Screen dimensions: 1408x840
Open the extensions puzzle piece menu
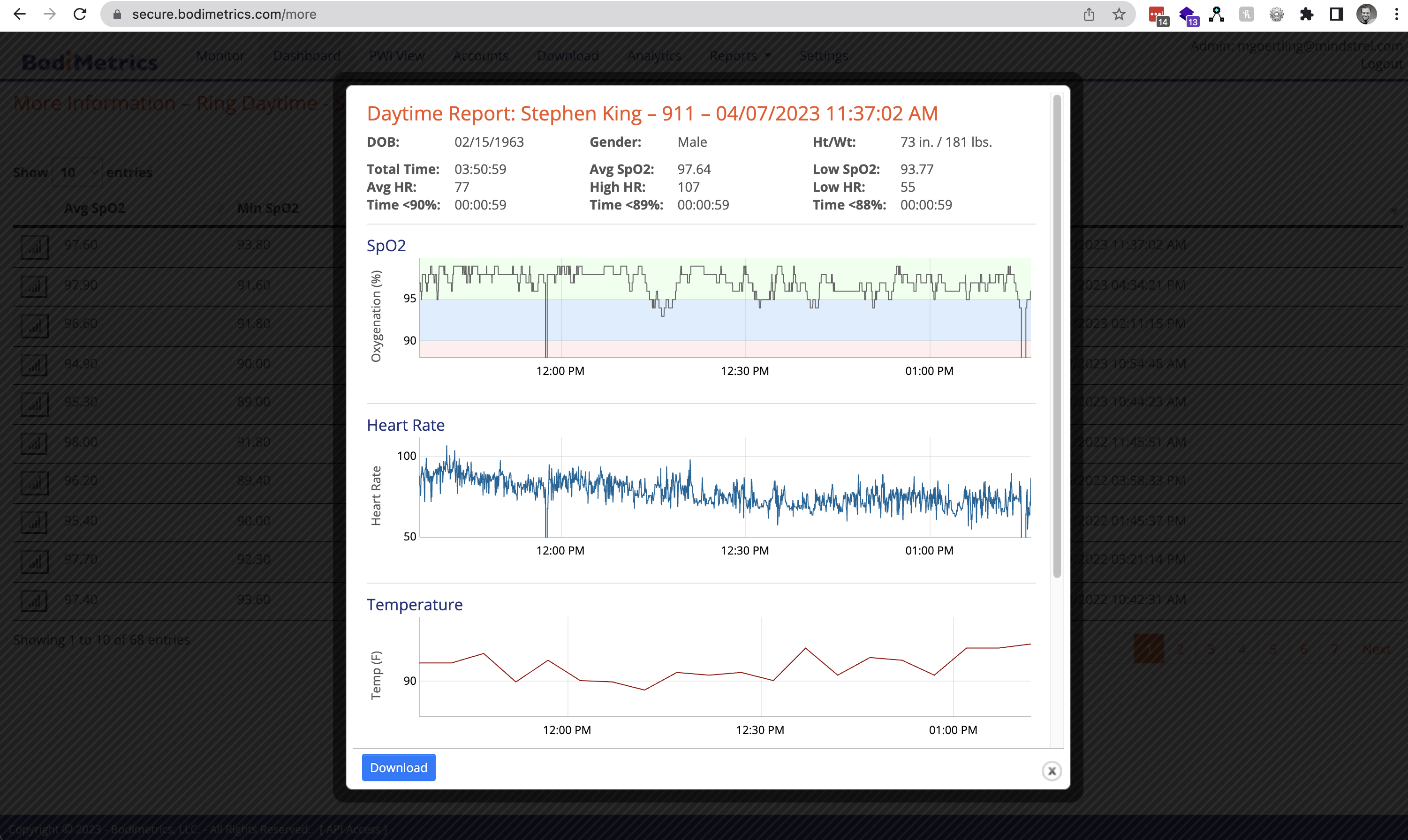1306,14
